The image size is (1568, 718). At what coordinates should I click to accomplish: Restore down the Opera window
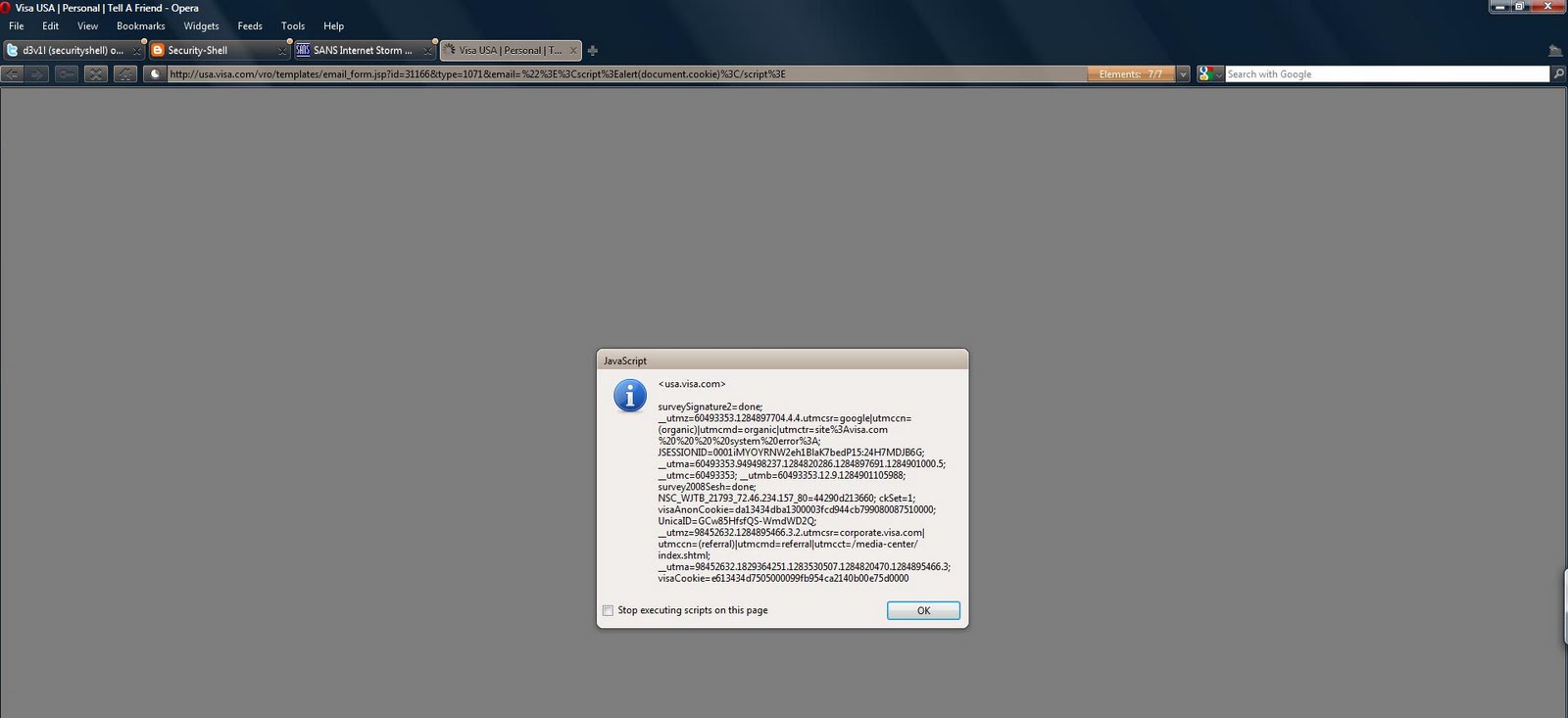pyautogui.click(x=1520, y=7)
